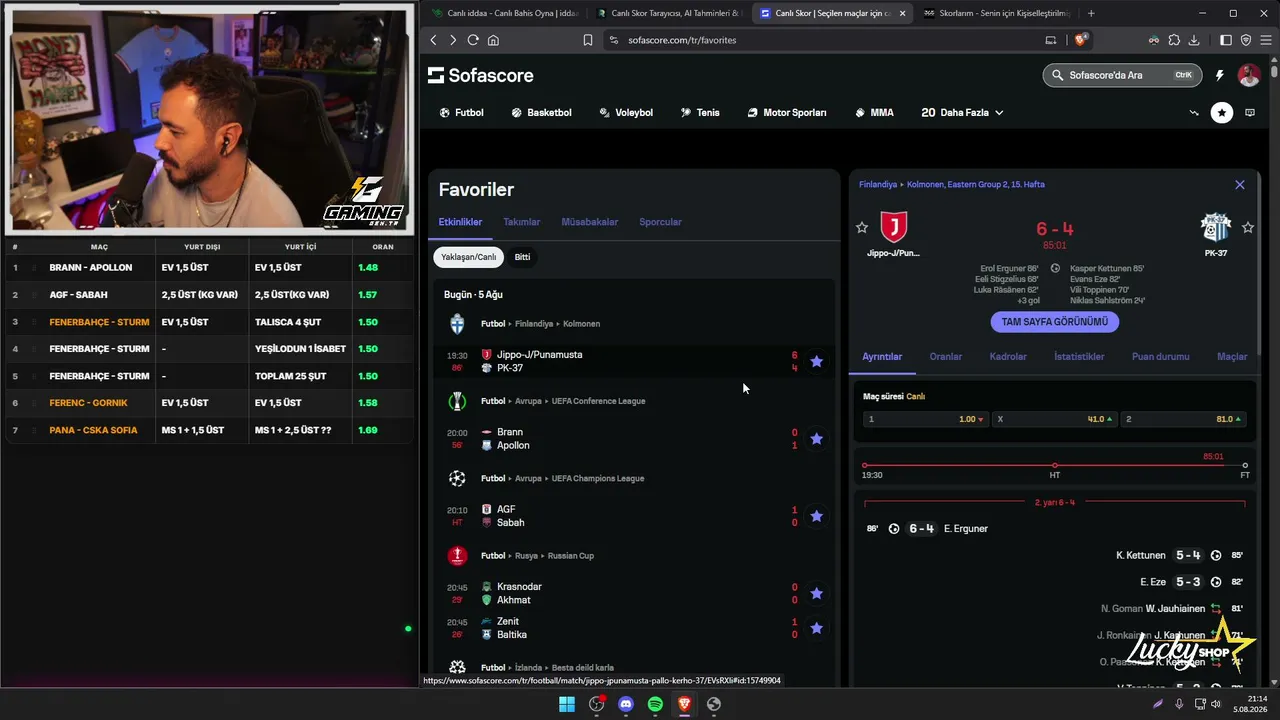Click the TAM SAYFA GÖRÜNÜMÜ button
1280x720 pixels.
coord(1055,322)
